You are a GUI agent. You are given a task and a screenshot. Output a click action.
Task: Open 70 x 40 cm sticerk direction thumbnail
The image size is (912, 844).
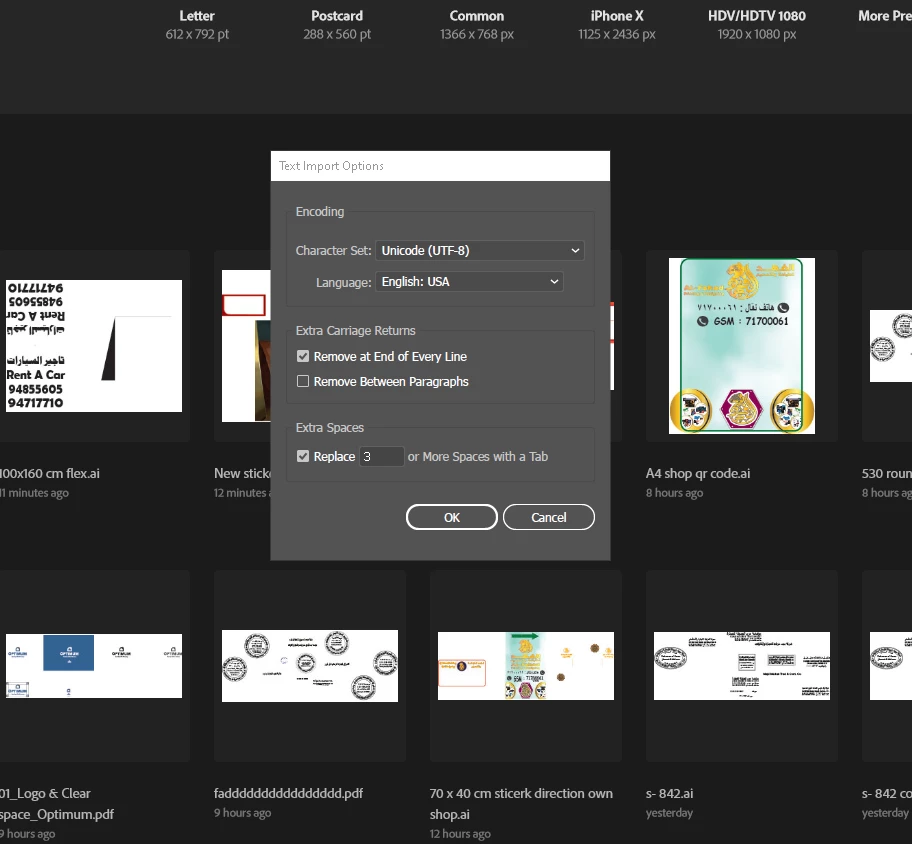tap(526, 666)
